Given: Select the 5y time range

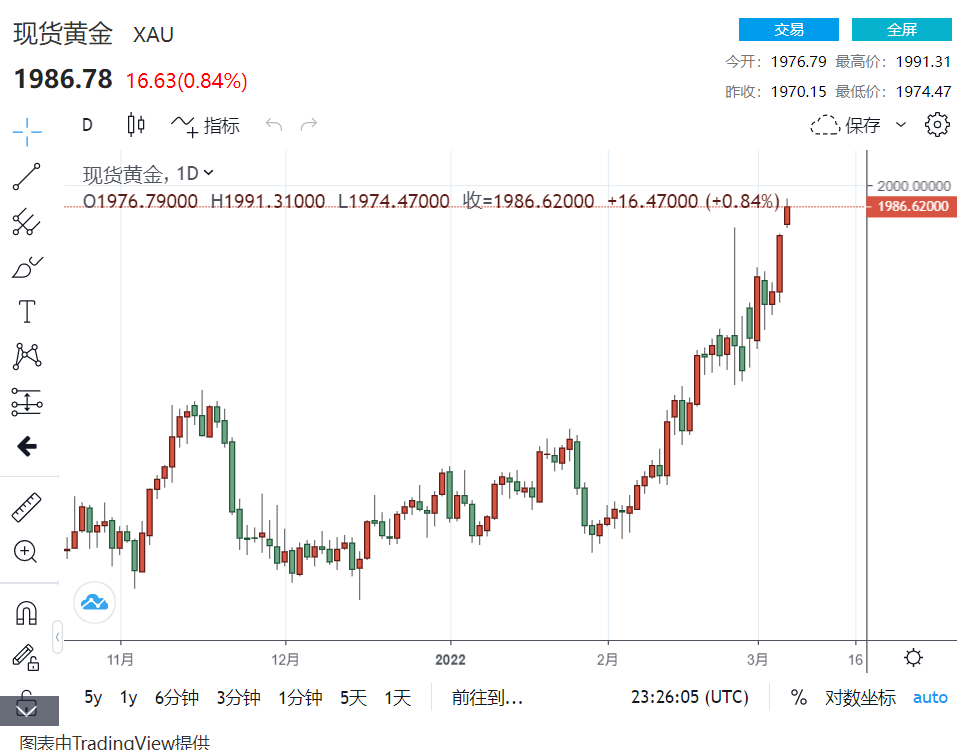Looking at the screenshot, I should coord(93,698).
